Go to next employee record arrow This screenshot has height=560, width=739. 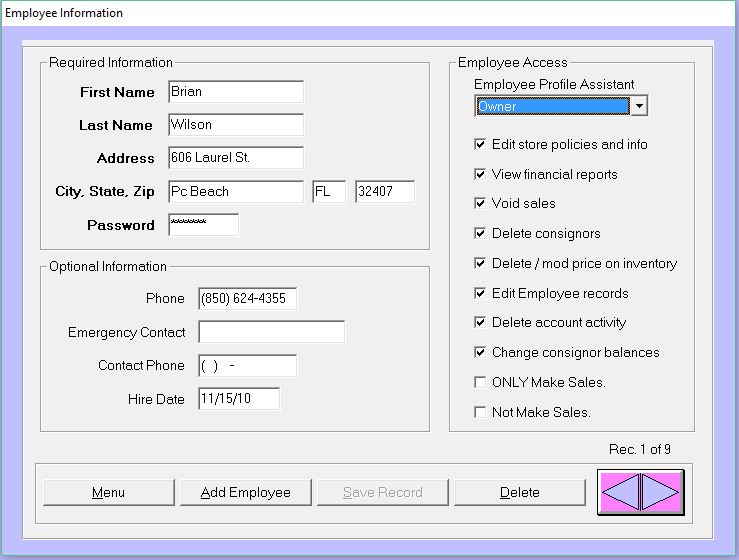click(660, 492)
